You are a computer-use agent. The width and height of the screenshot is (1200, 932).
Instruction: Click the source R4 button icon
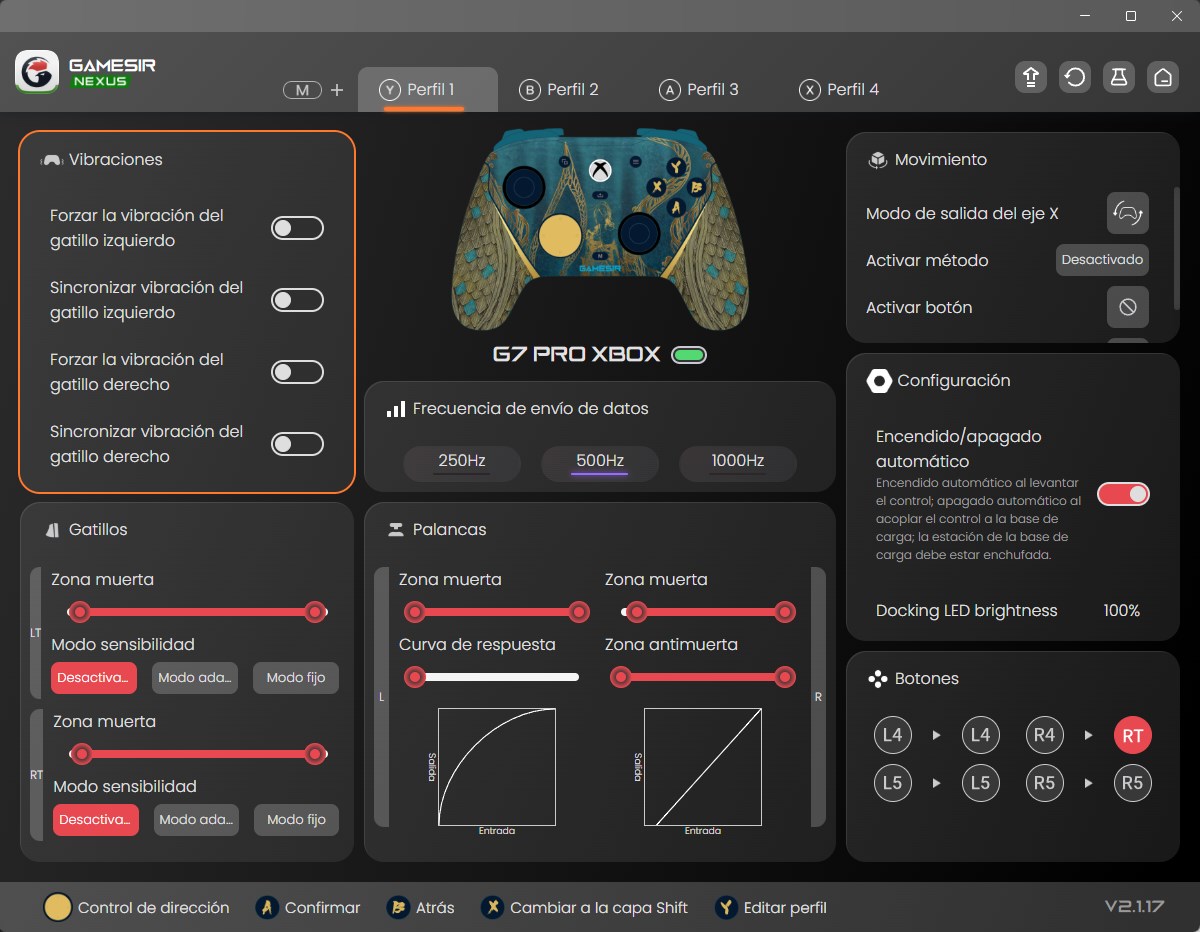point(1044,736)
